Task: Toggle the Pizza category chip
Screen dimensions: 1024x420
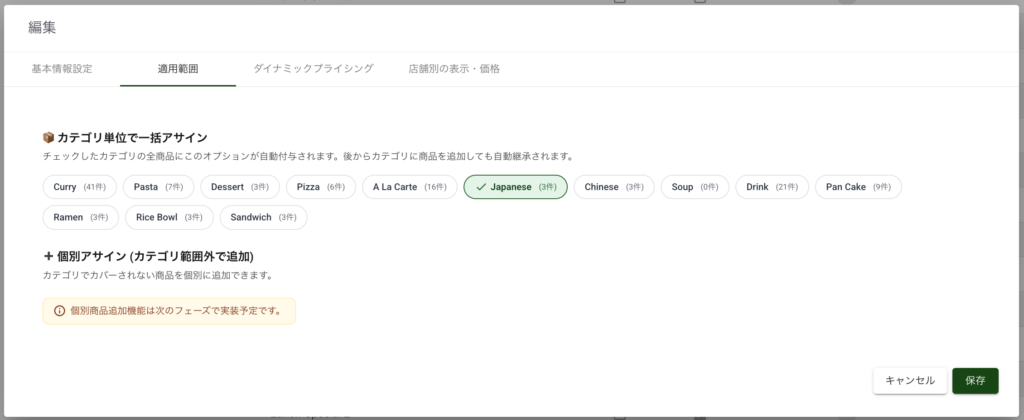Action: (x=321, y=187)
